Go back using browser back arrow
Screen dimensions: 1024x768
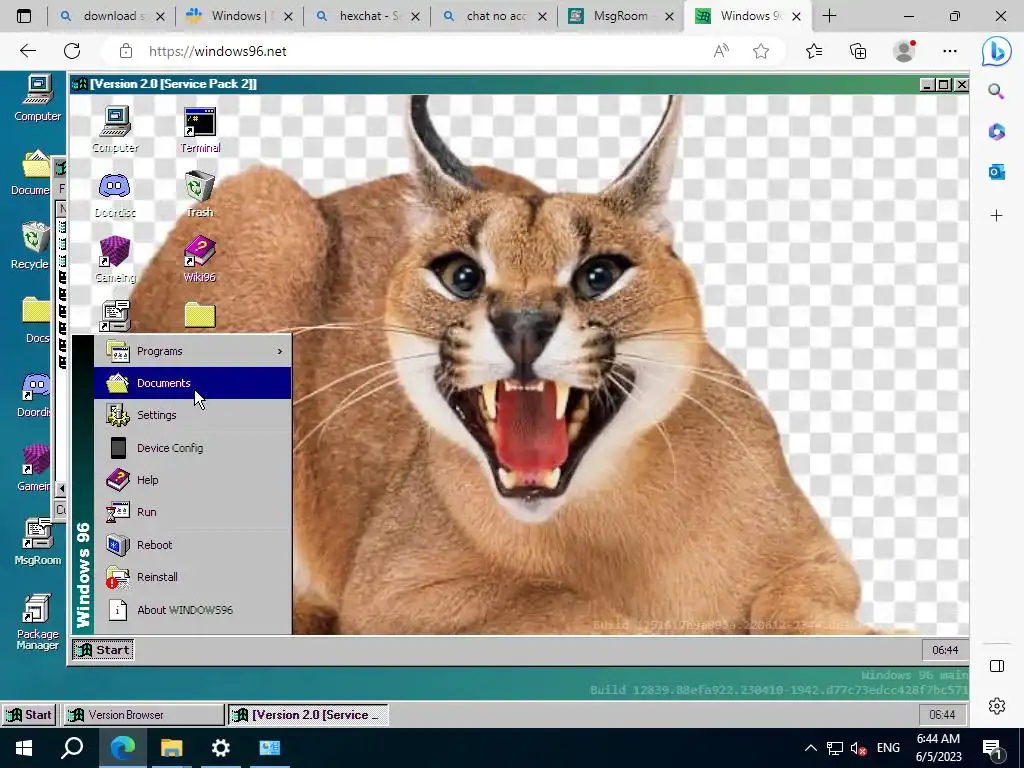click(27, 51)
